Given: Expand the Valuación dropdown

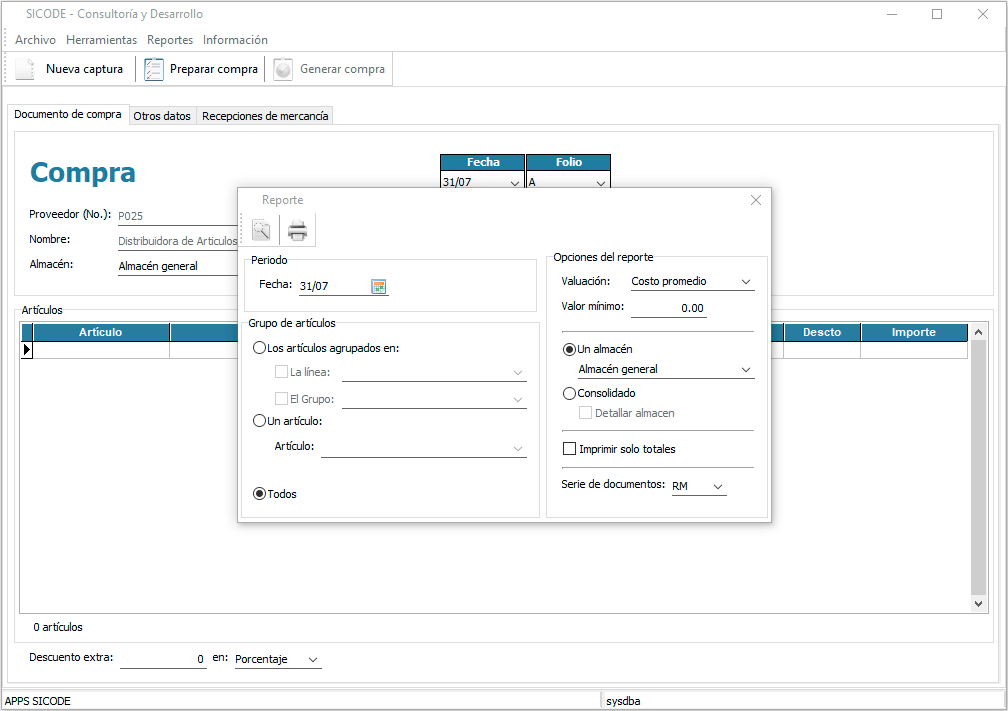Looking at the screenshot, I should pos(745,283).
